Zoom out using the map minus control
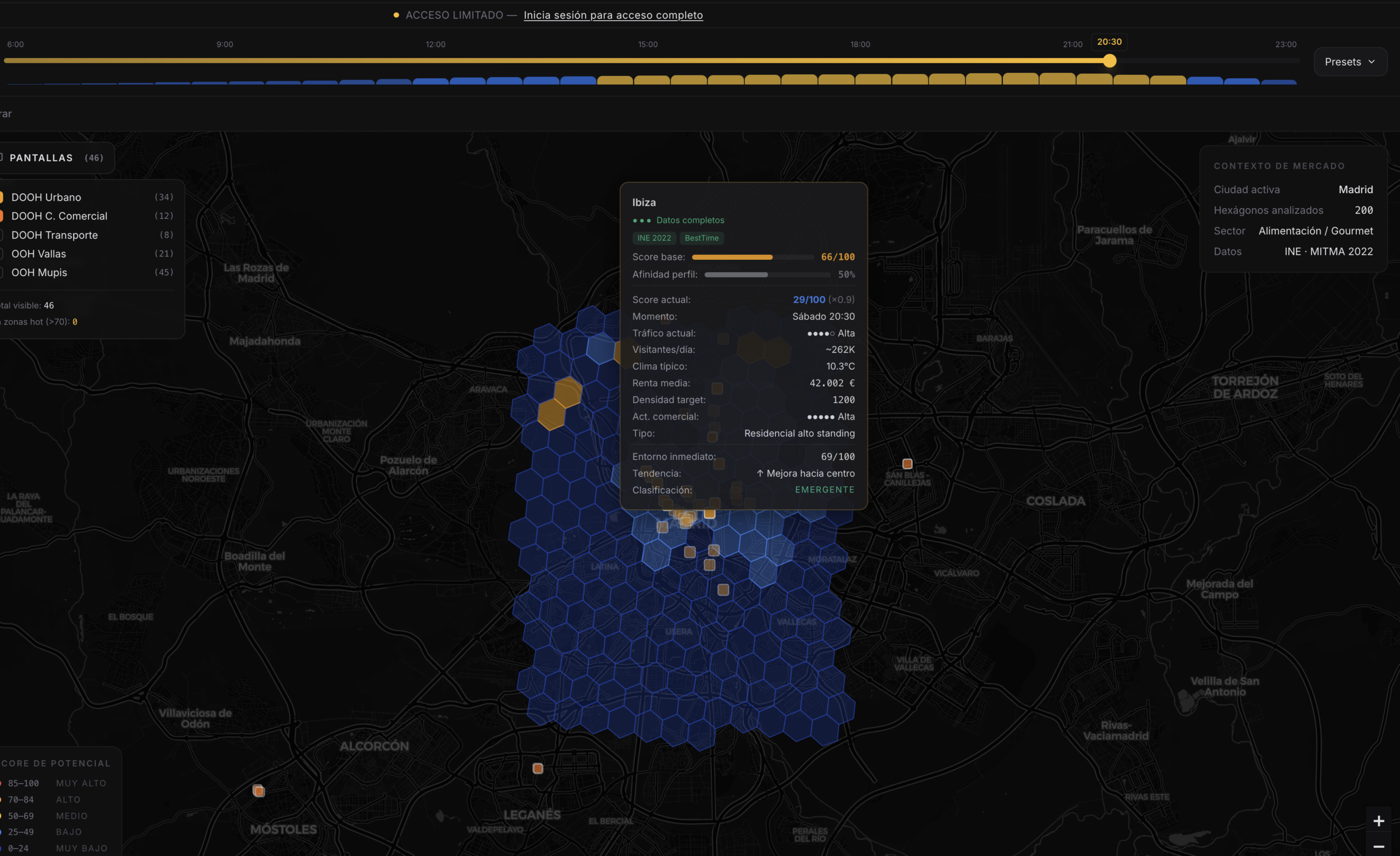1400x856 pixels. coord(1379,846)
